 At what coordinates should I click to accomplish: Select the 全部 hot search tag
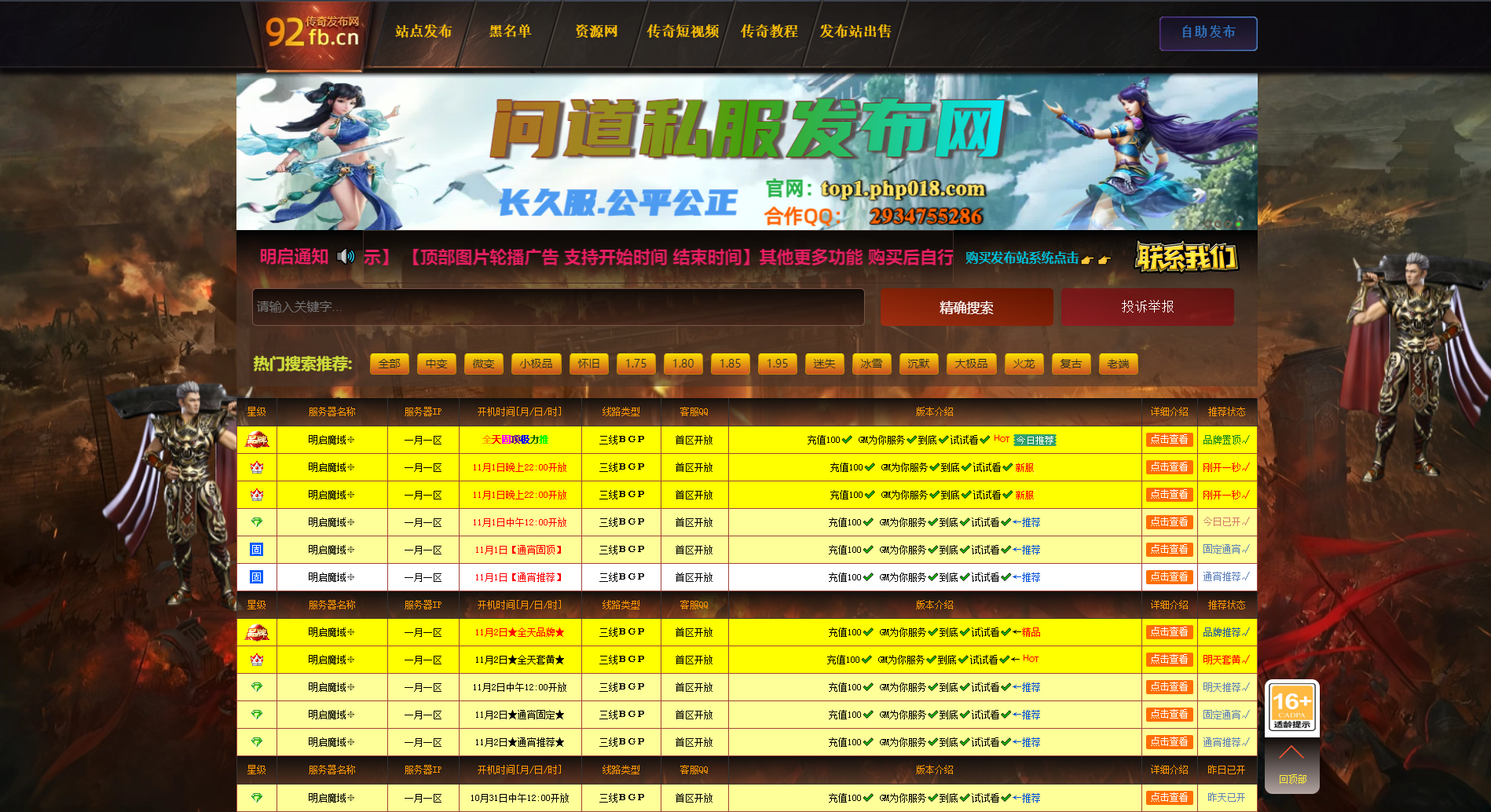point(389,364)
